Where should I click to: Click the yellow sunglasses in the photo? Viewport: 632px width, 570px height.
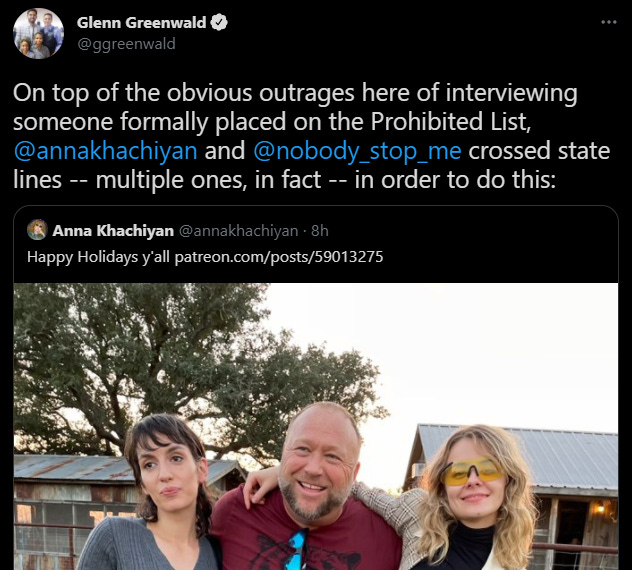(x=470, y=472)
